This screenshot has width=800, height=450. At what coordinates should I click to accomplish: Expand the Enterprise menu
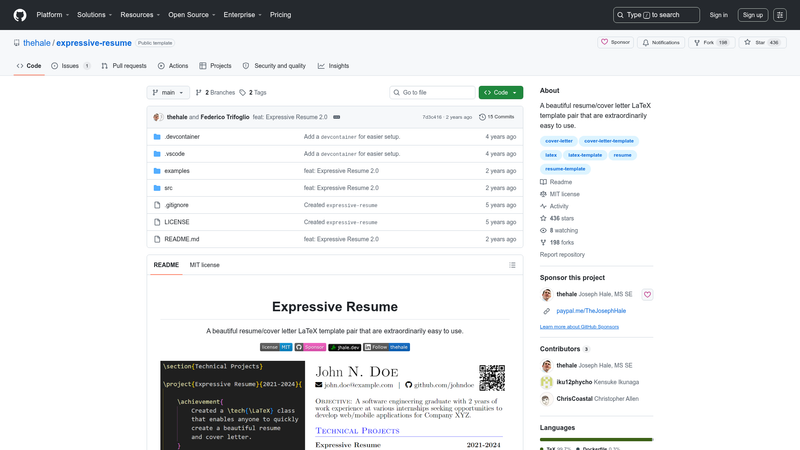click(242, 15)
